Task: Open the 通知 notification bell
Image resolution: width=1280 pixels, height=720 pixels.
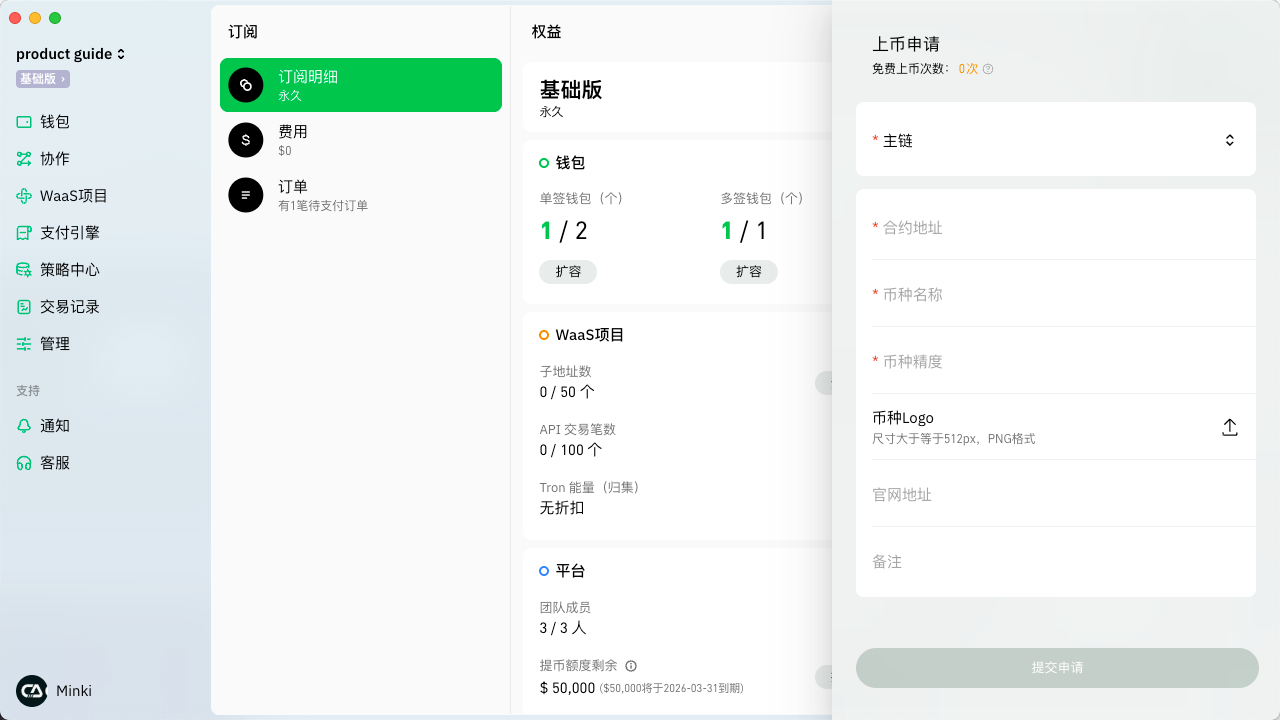Action: tap(24, 426)
